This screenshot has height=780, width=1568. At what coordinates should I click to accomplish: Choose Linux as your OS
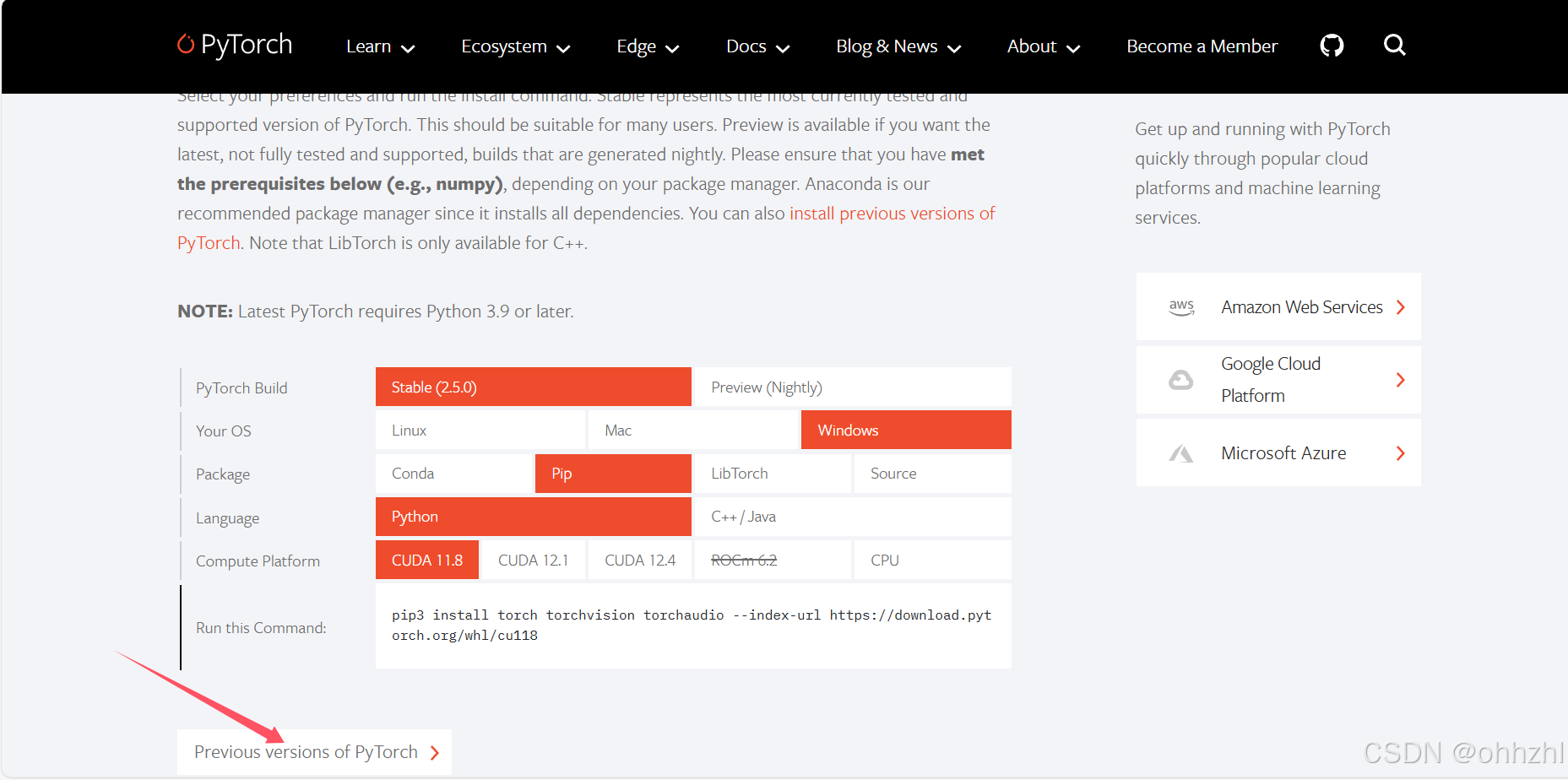pyautogui.click(x=480, y=430)
